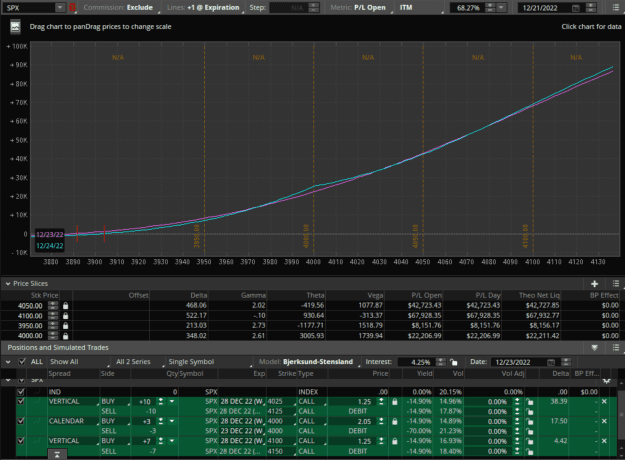Adjust Vol Adj stepper on 4100 CALL row
Image resolution: width=625 pixels, height=460 pixels.
[517, 441]
